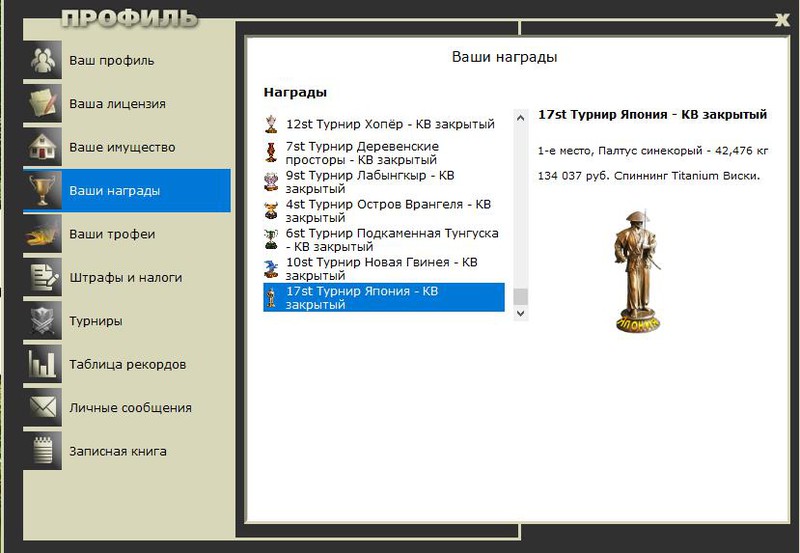The image size is (800, 553).
Task: Click the fish icon for Ваши трофеи
Action: pyautogui.click(x=43, y=234)
